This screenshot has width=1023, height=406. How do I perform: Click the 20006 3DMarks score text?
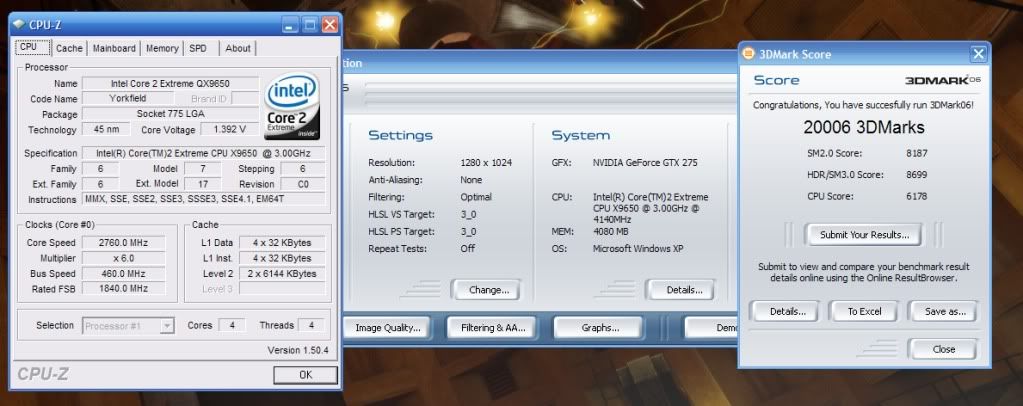click(864, 127)
